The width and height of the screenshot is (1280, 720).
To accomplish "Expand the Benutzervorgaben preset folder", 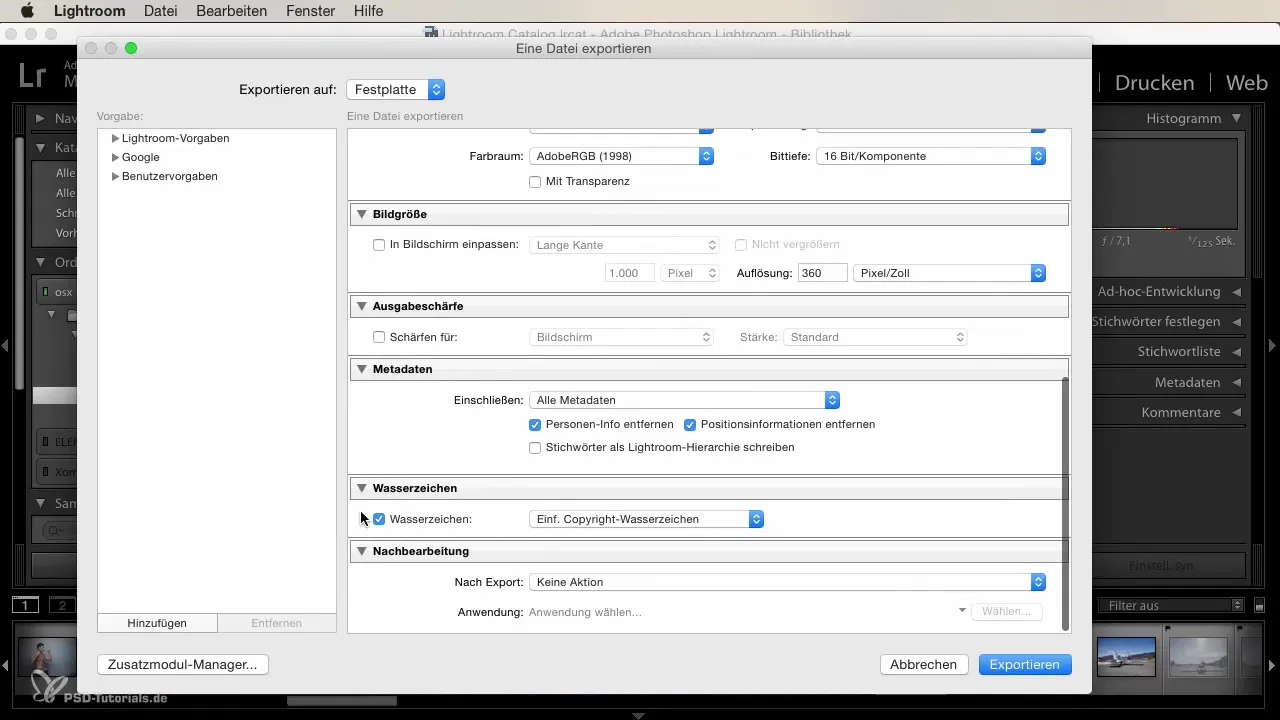I will (x=116, y=176).
